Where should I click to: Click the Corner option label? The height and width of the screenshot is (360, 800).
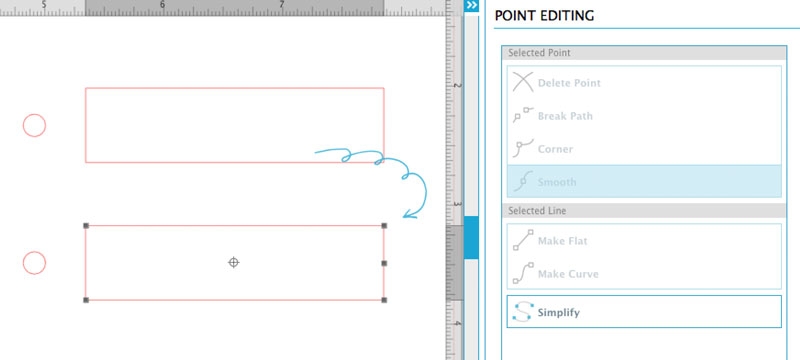555,149
